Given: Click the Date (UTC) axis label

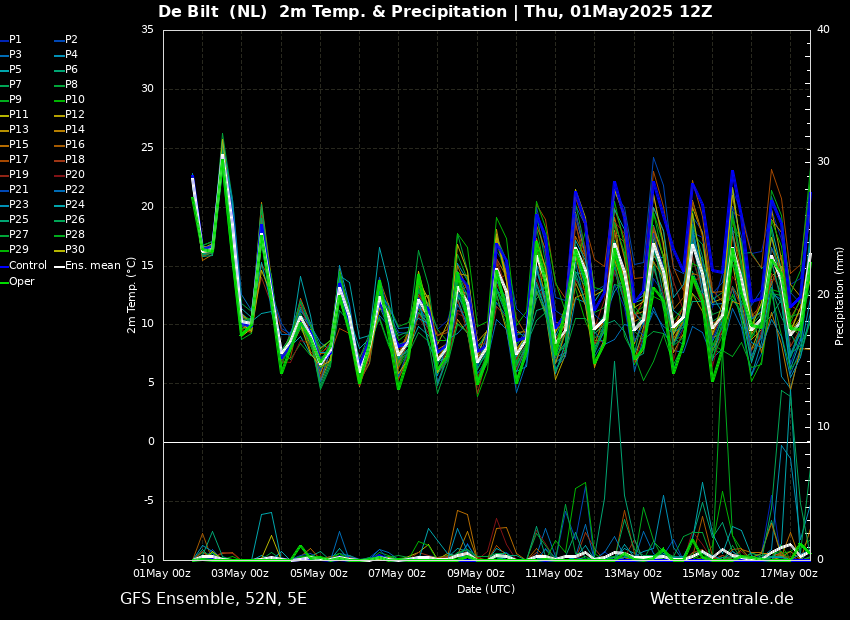Looking at the screenshot, I should (x=486, y=590).
